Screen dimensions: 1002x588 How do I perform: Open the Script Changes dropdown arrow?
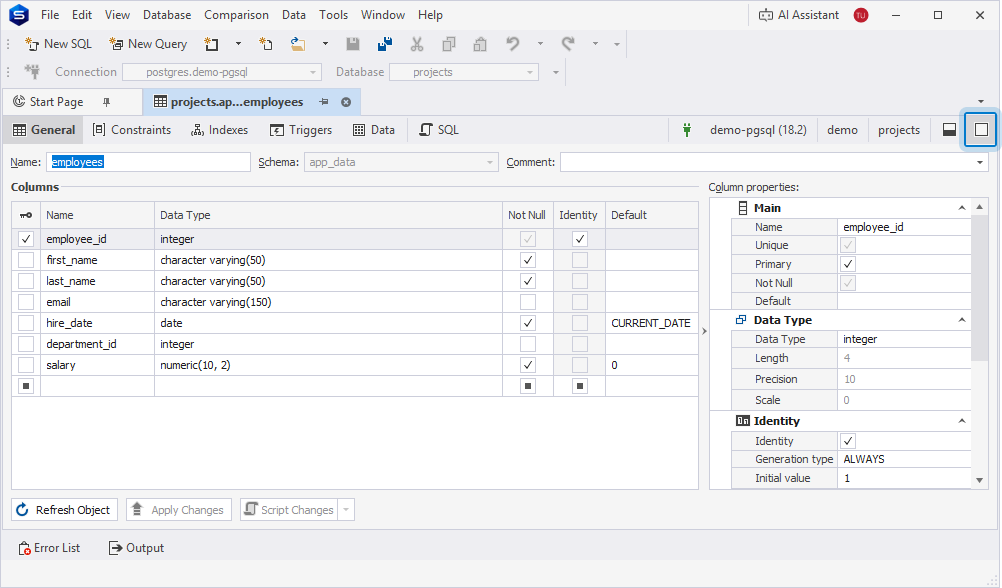pos(346,509)
